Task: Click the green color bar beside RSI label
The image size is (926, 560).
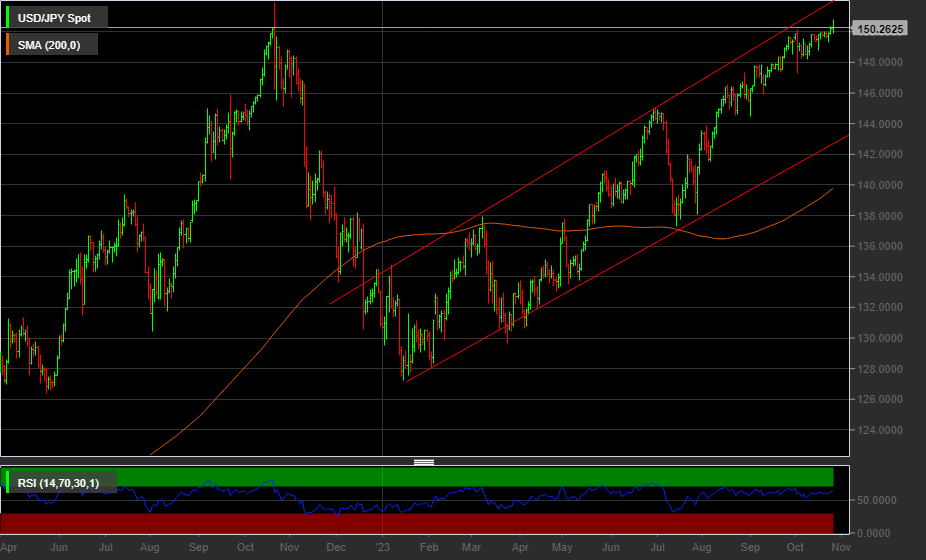Action: pos(9,484)
